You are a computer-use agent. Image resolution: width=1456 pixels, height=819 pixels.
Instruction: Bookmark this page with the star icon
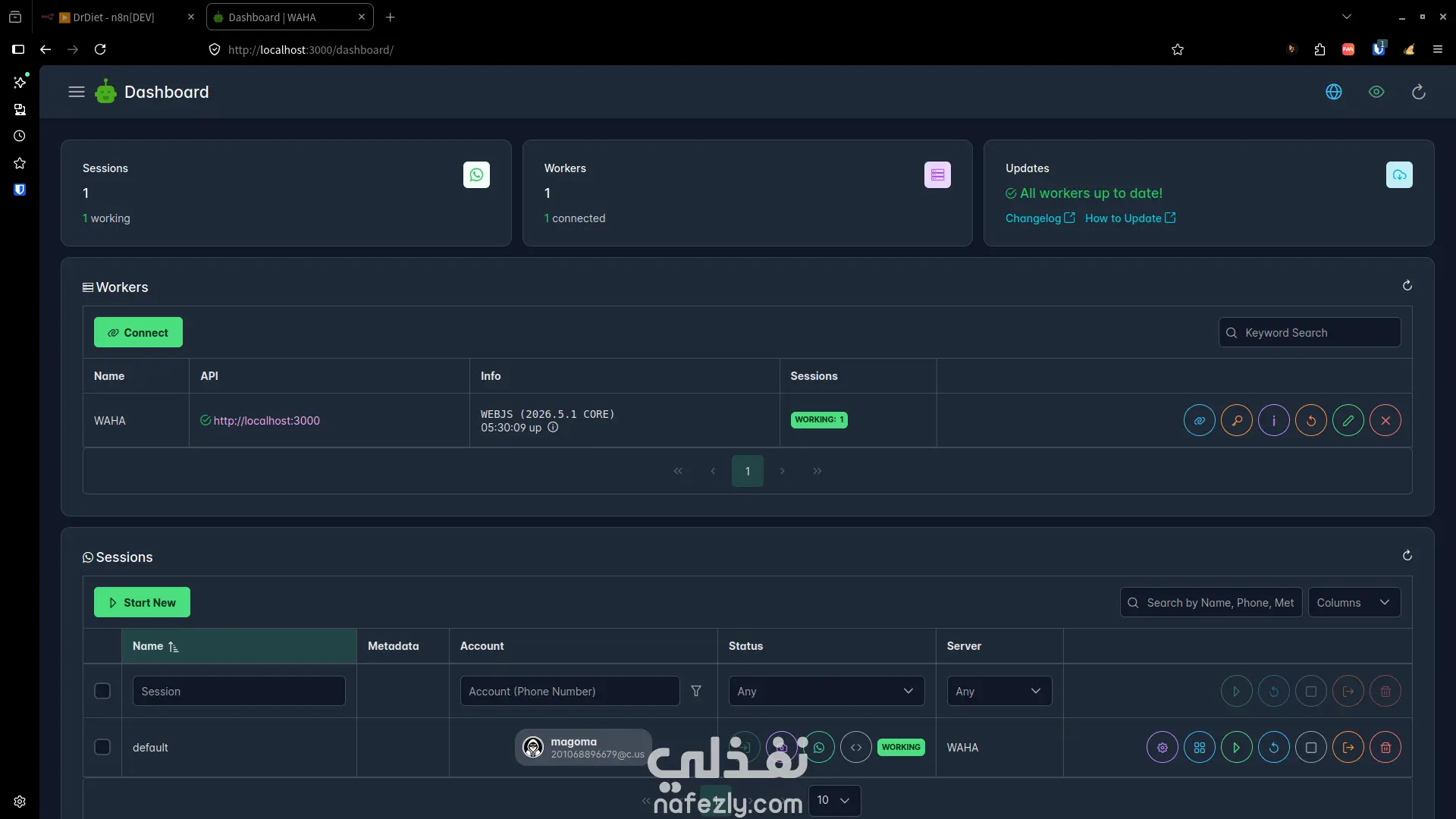pos(1178,49)
